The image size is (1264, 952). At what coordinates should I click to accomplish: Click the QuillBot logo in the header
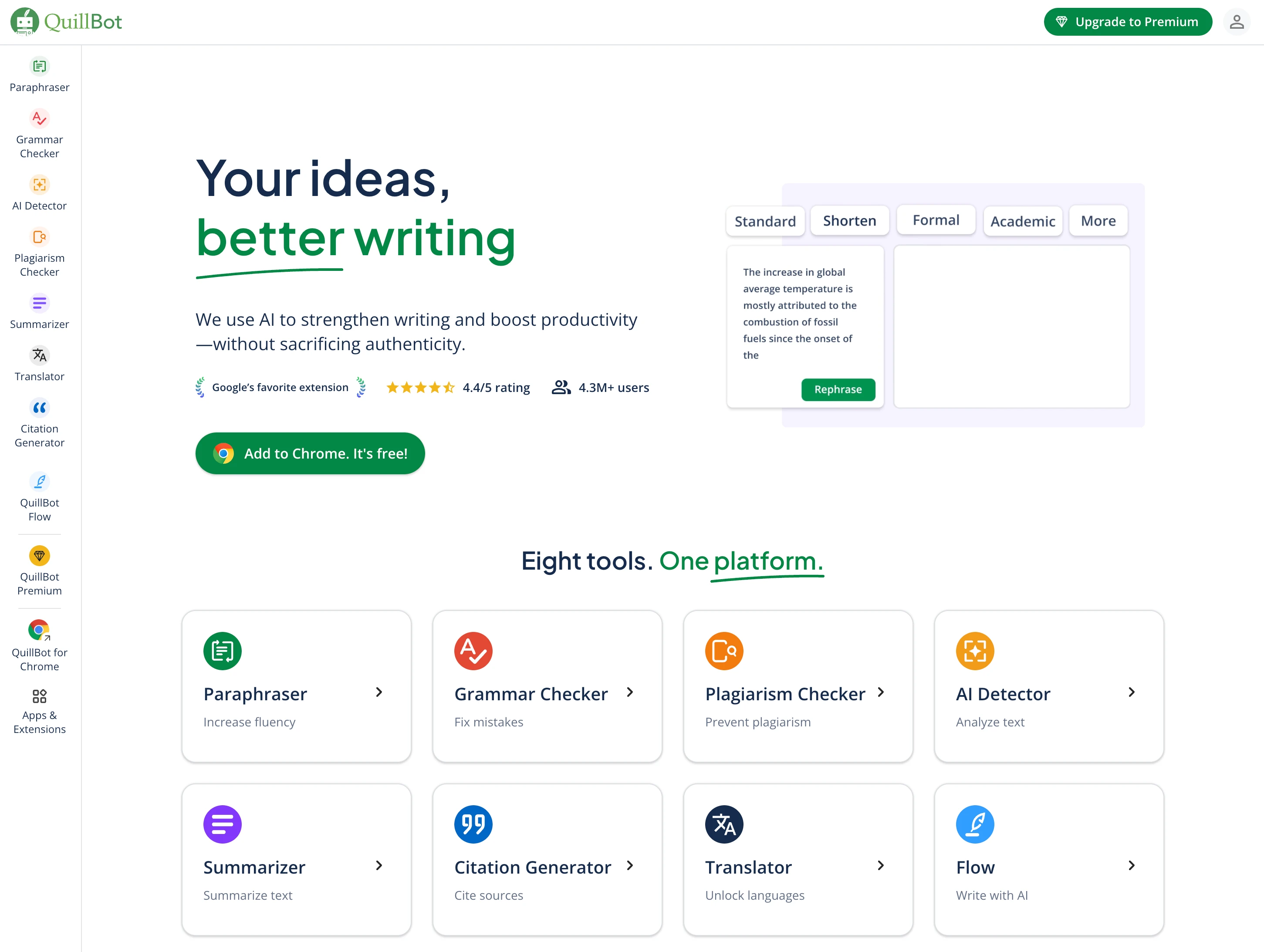coord(66,22)
